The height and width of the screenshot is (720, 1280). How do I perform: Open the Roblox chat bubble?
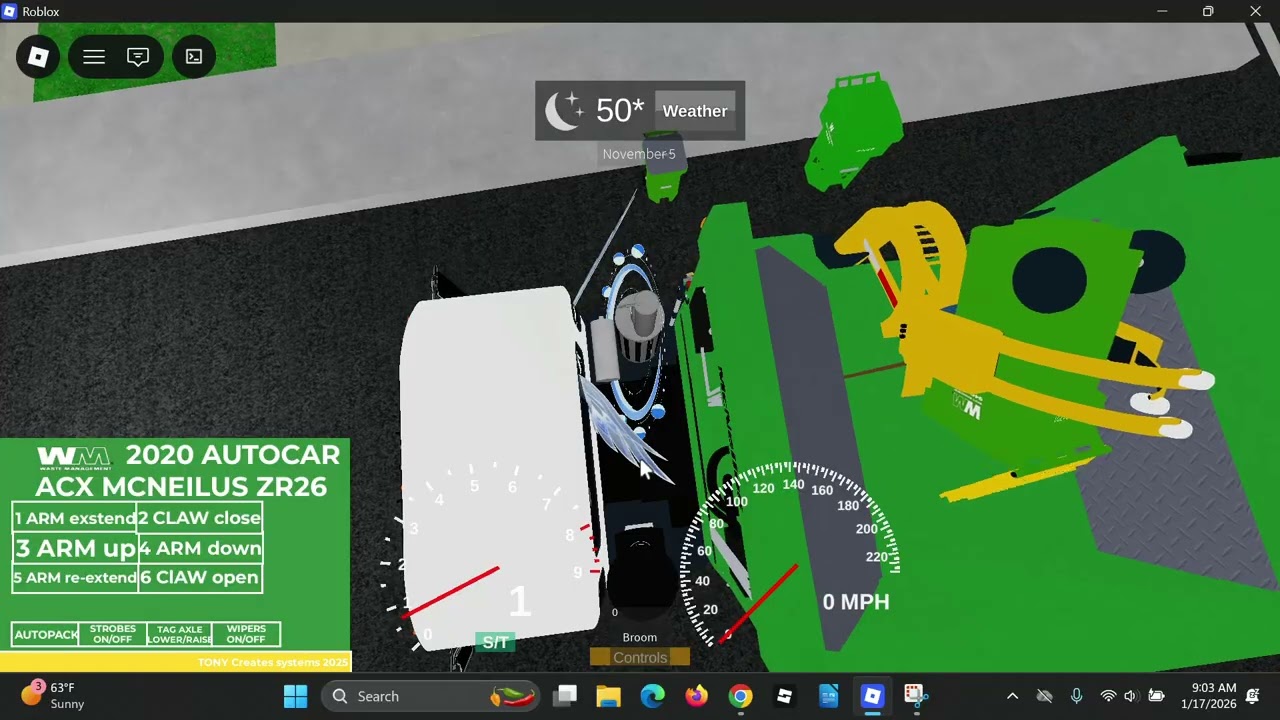point(138,57)
